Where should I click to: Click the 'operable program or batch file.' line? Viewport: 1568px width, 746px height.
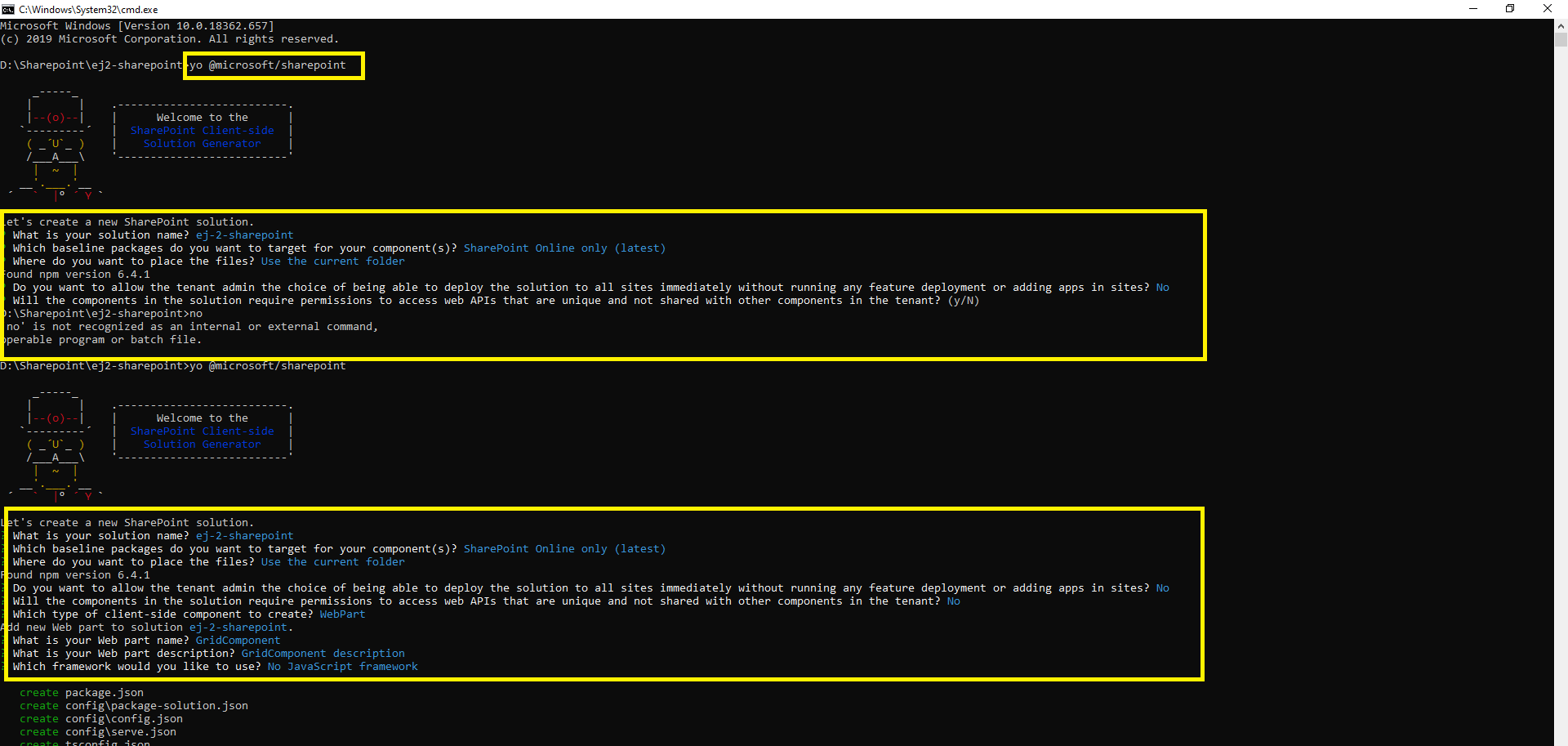(101, 340)
